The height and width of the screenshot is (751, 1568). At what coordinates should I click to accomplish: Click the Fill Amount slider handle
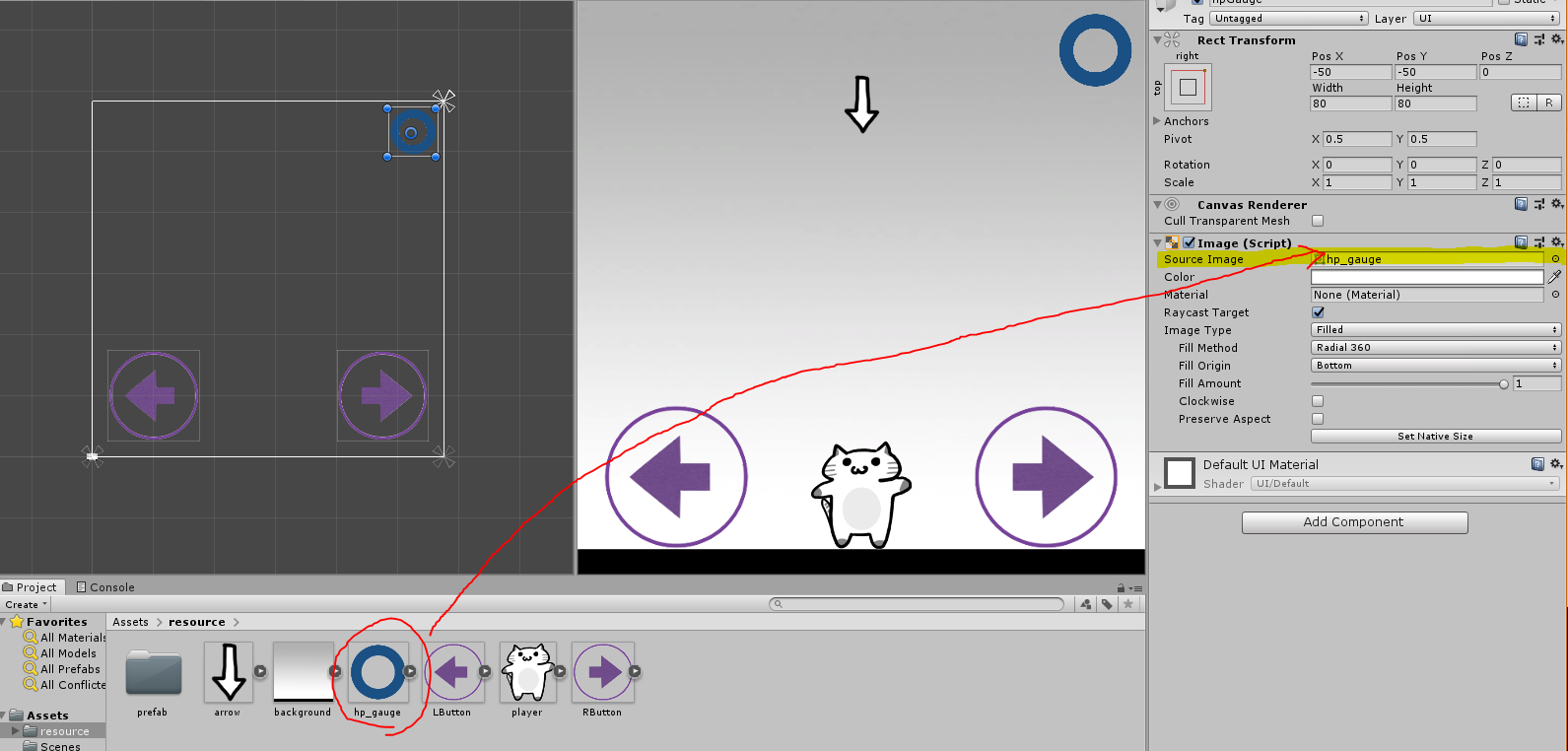coord(1504,384)
